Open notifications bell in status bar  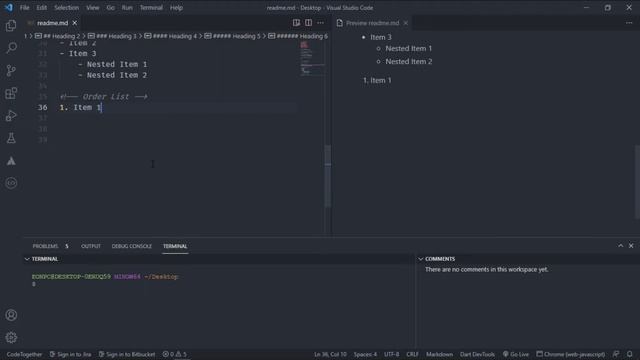pos(629,354)
